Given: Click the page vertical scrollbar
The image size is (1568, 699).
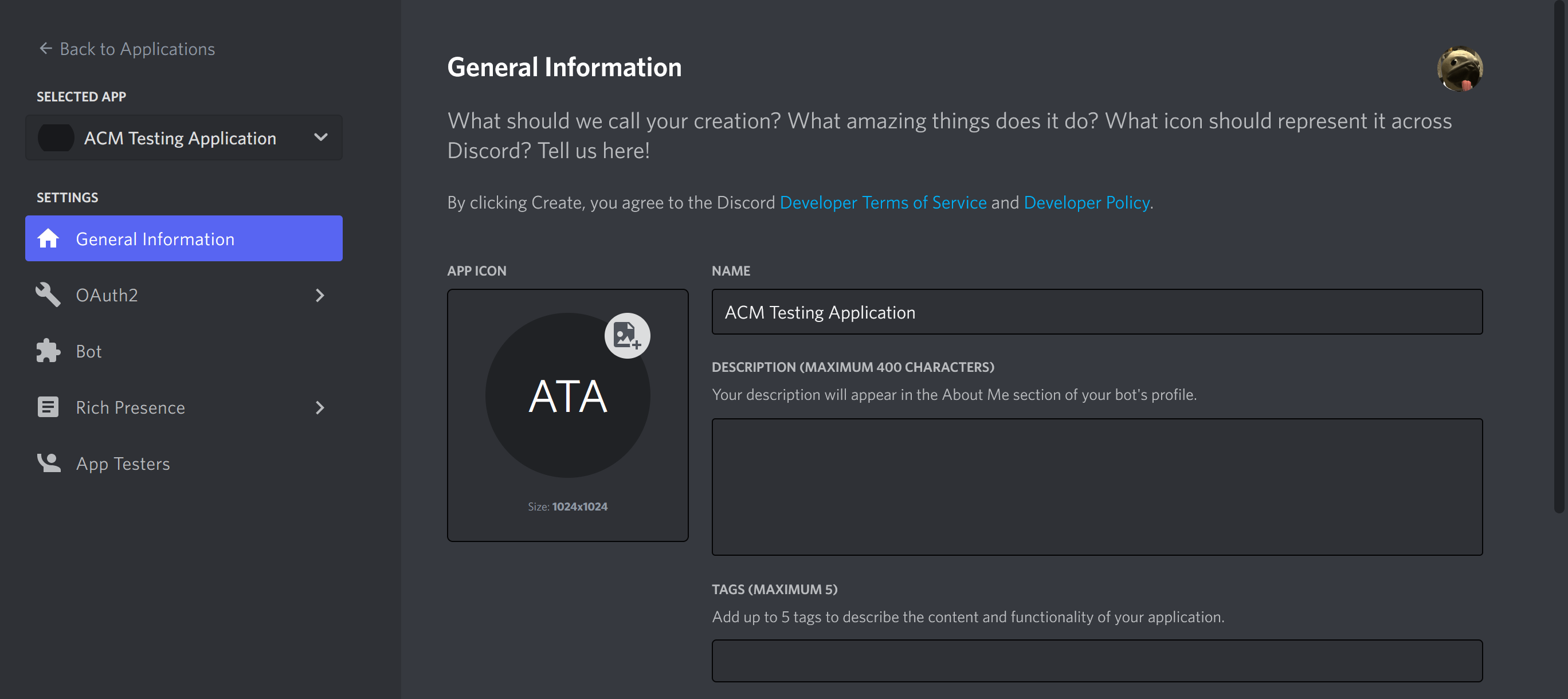Looking at the screenshot, I should tap(1558, 256).
